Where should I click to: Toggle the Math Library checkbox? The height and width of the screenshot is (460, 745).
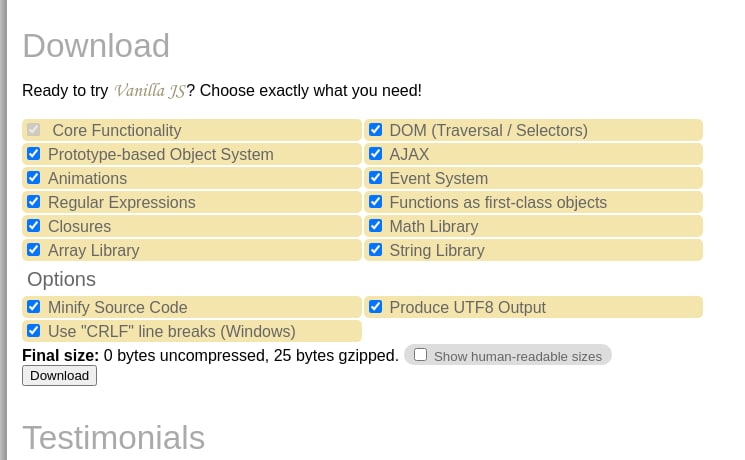coord(375,226)
